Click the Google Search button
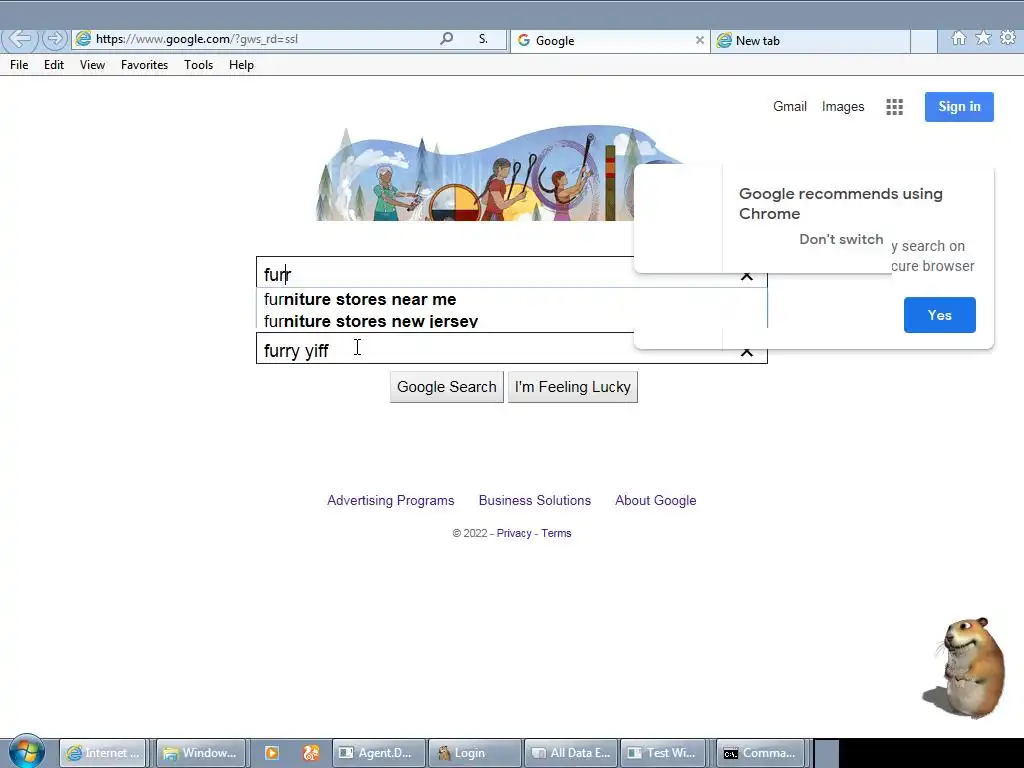 pos(447,387)
